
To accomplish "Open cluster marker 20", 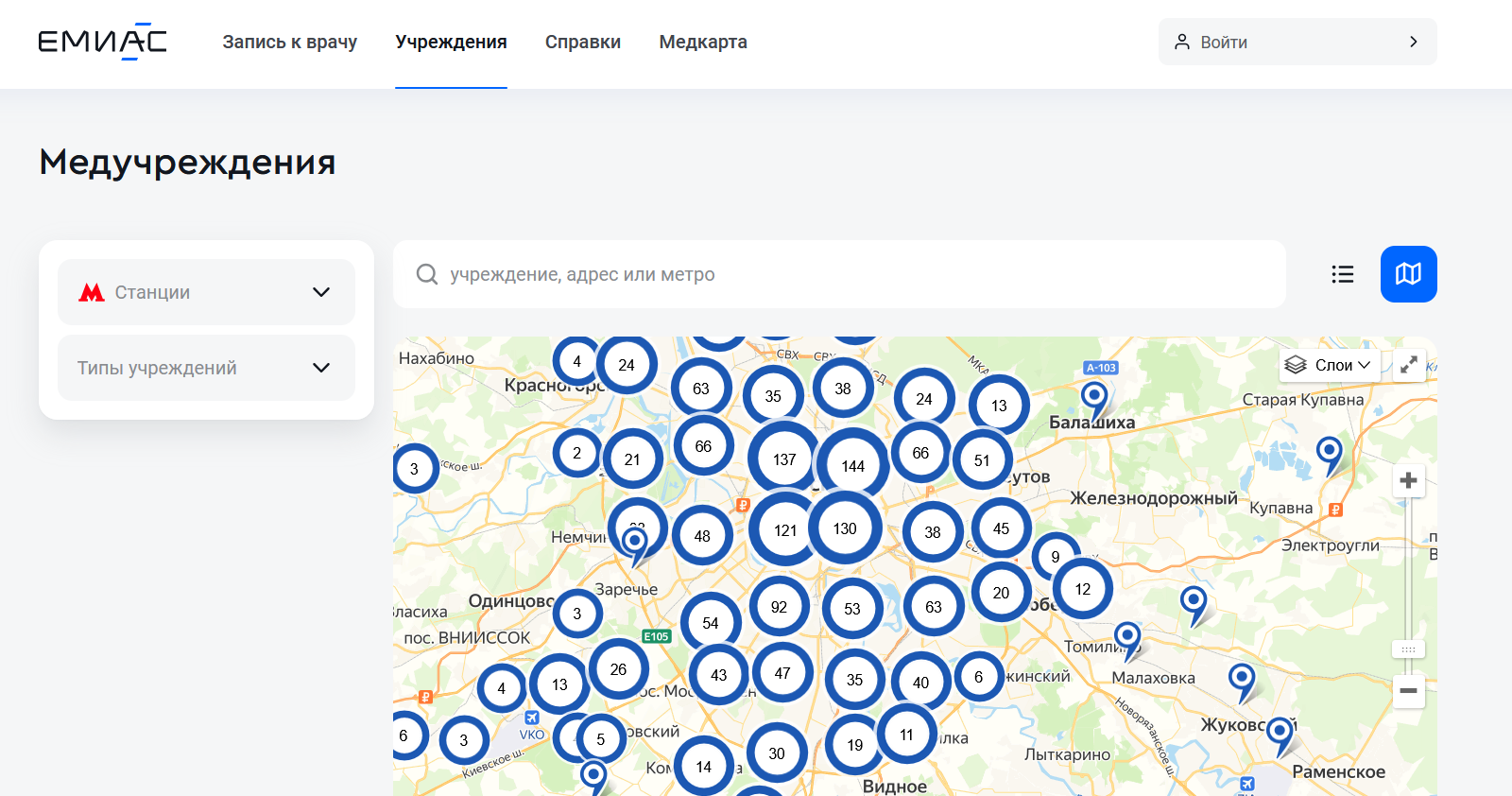I will (x=1001, y=593).
